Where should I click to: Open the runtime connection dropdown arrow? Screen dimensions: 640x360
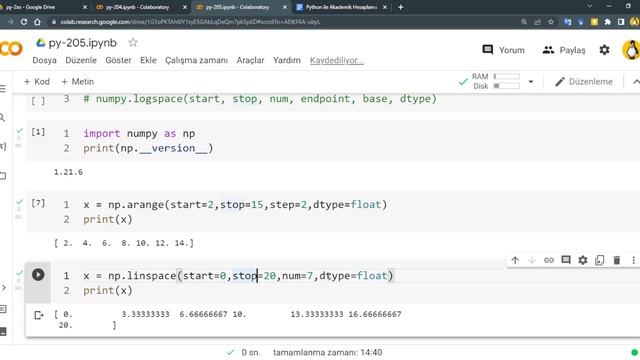point(531,82)
